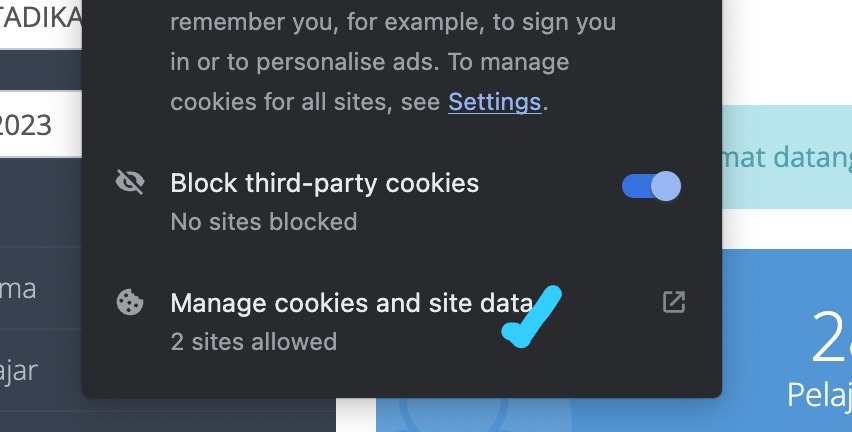Viewport: 852px width, 432px height.
Task: Click the 'remember you, for example' text line
Action: point(393,22)
